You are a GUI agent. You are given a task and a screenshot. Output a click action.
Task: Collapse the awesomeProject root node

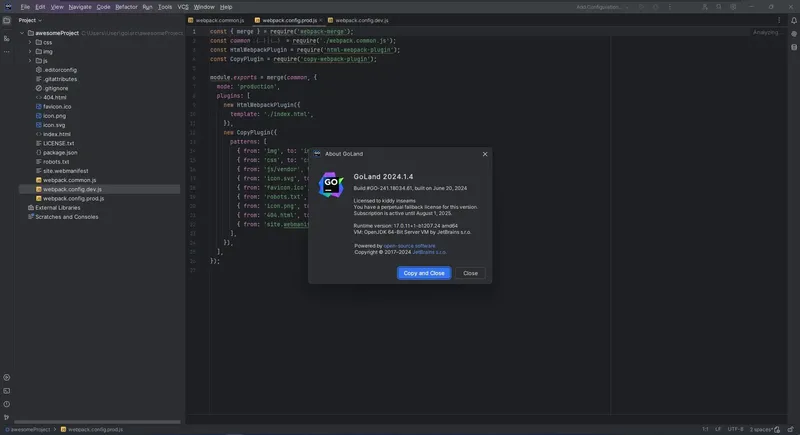tap(22, 33)
